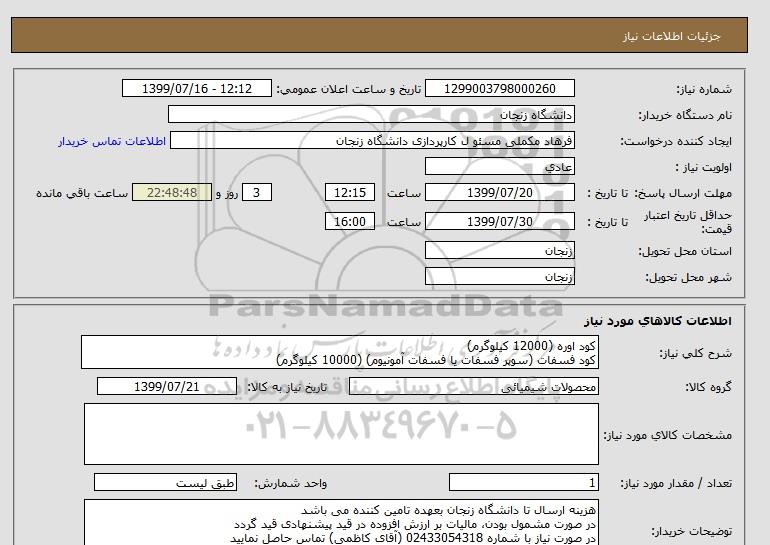Image resolution: width=770 pixels, height=545 pixels.
Task: Click response deadline date 1399/07/20
Action: click(499, 192)
